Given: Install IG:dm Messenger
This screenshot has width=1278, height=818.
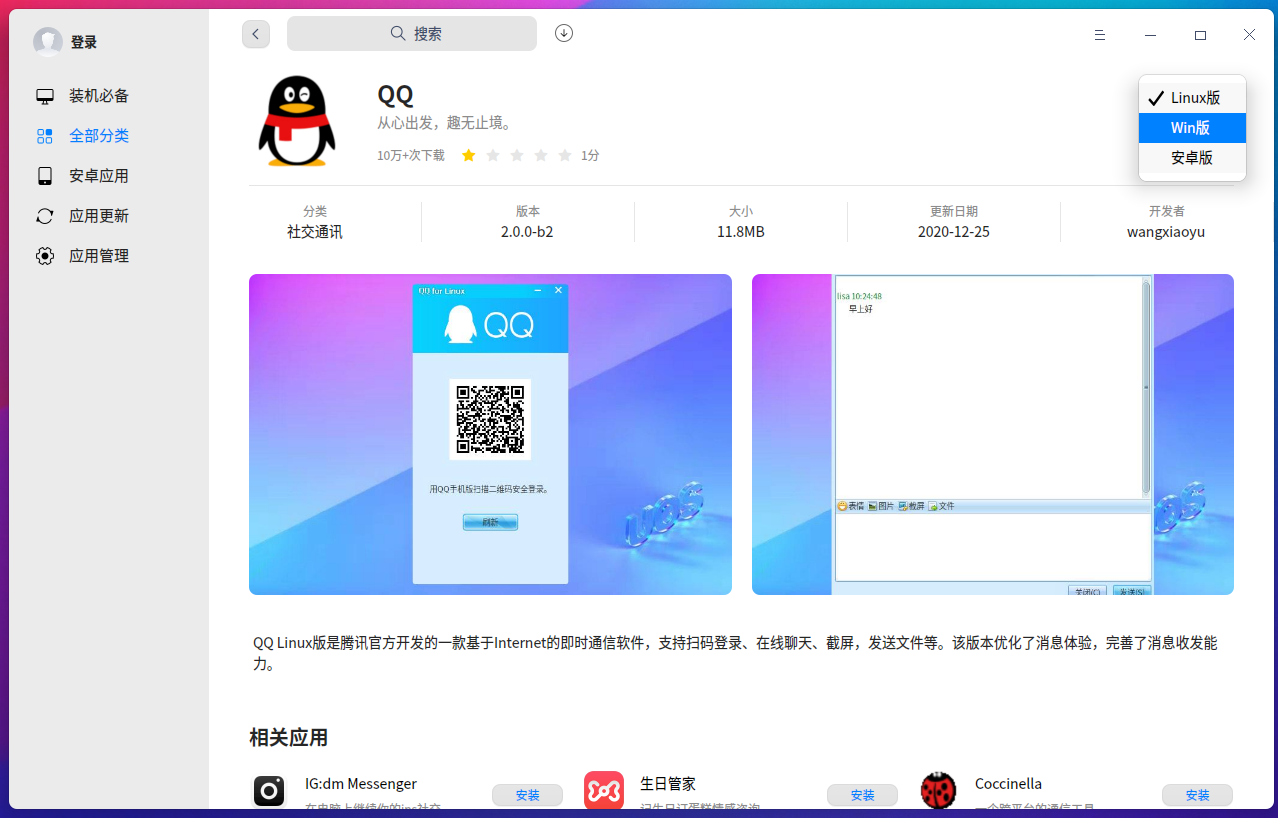Looking at the screenshot, I should pos(527,795).
